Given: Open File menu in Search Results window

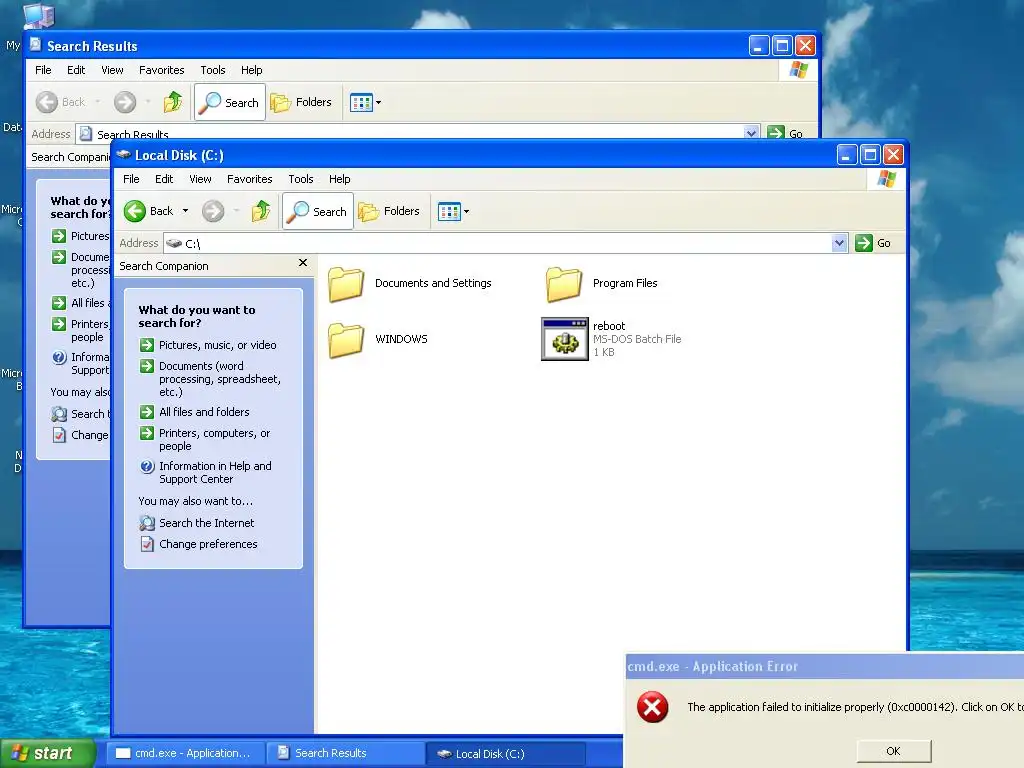Looking at the screenshot, I should tap(43, 70).
